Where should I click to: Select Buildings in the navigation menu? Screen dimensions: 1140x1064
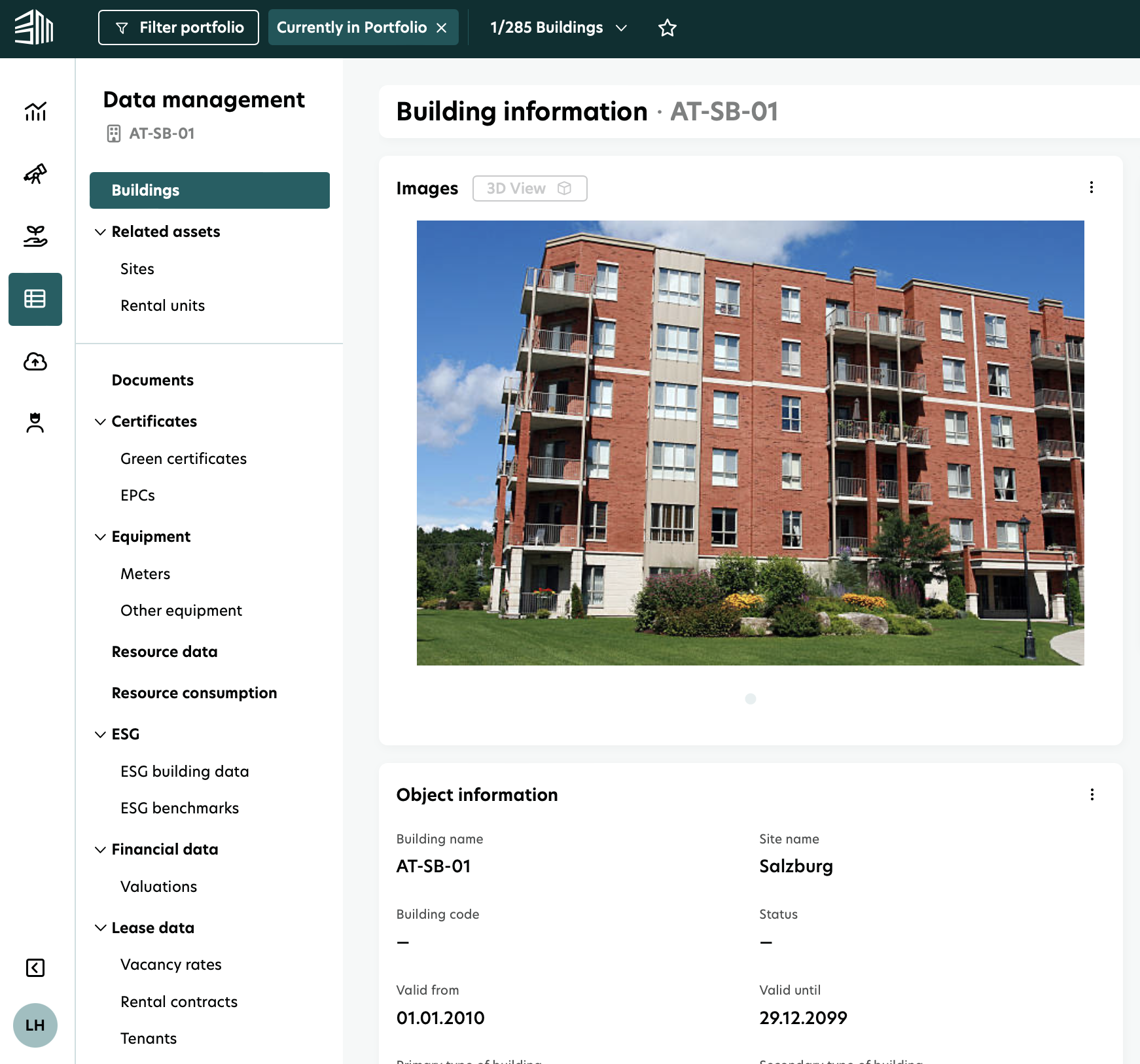pos(209,190)
